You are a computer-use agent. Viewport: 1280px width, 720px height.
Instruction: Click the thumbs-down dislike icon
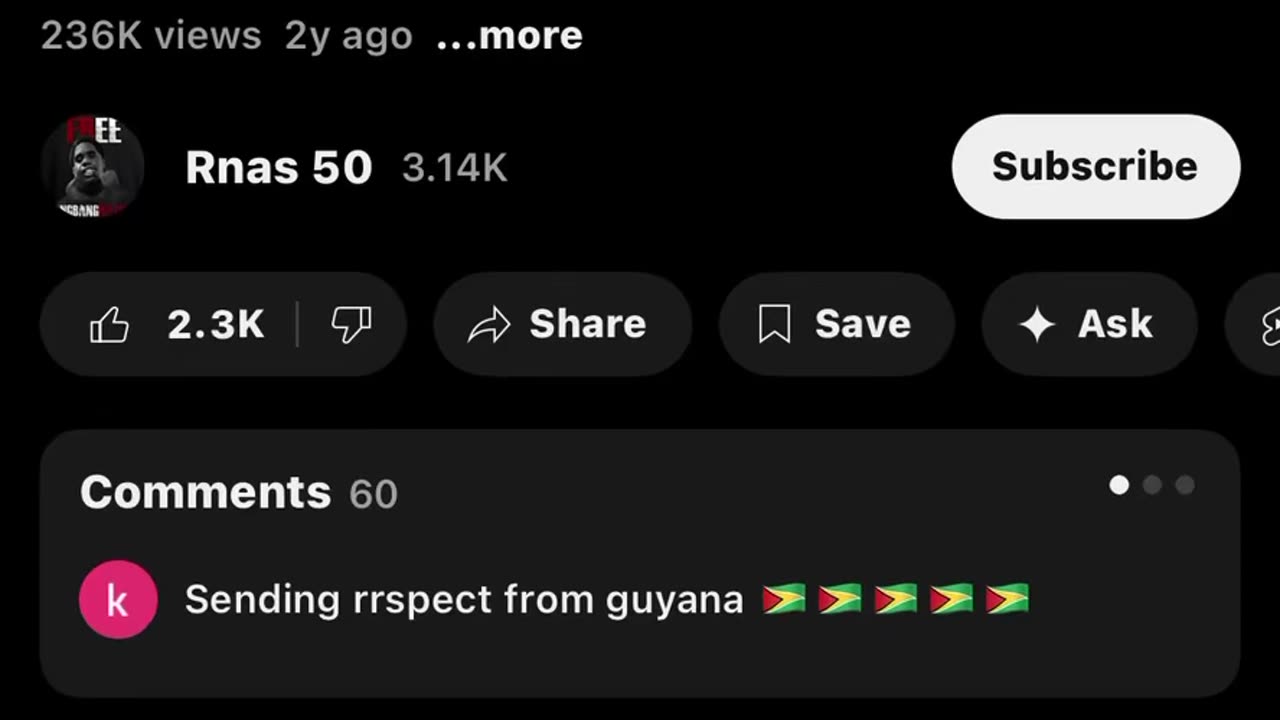351,325
